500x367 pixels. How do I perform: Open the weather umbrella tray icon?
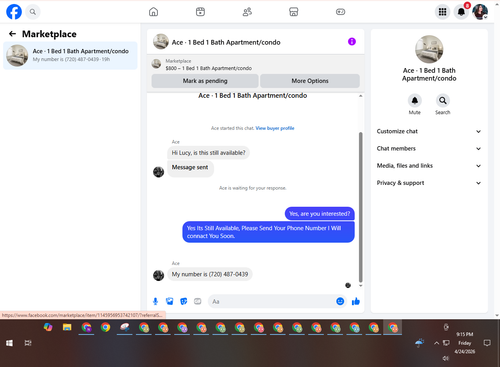(x=420, y=343)
